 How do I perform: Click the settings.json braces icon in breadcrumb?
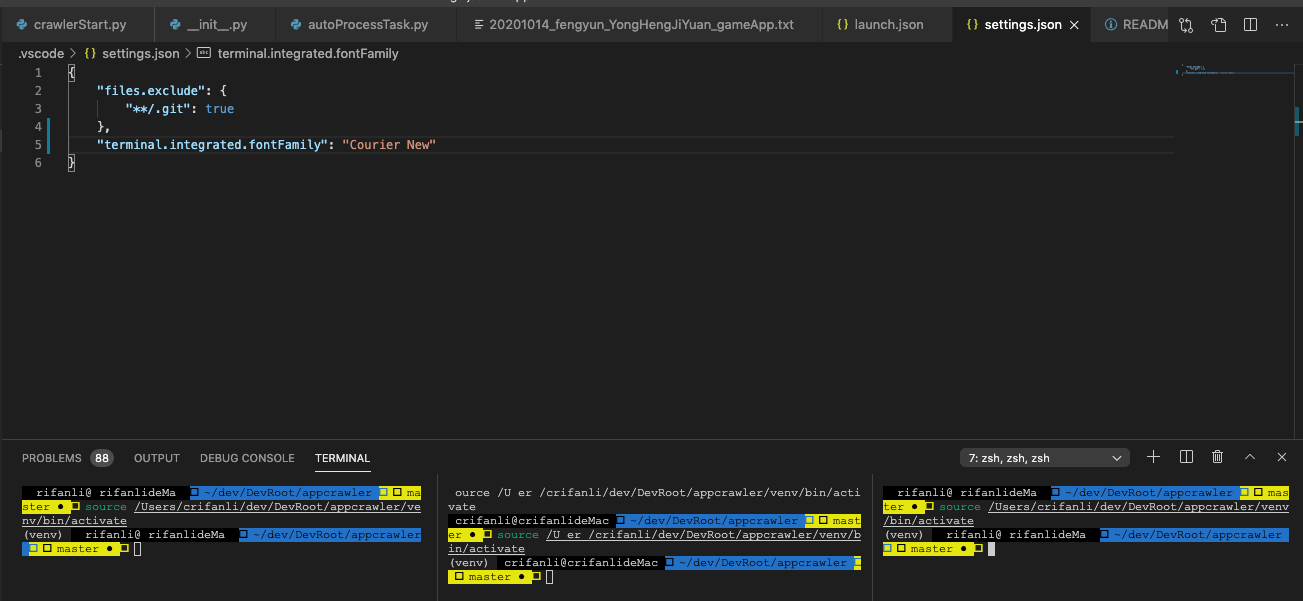91,54
